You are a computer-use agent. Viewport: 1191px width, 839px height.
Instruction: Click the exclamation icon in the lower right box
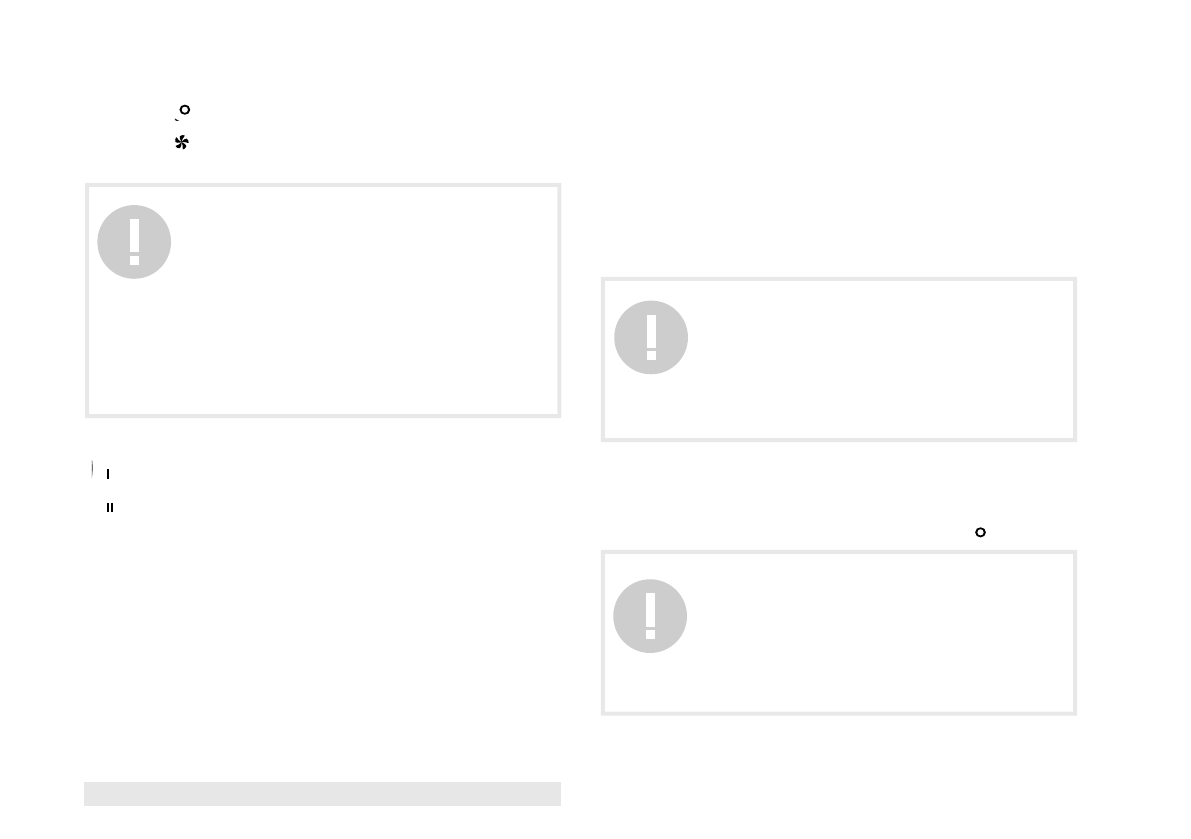tap(650, 616)
